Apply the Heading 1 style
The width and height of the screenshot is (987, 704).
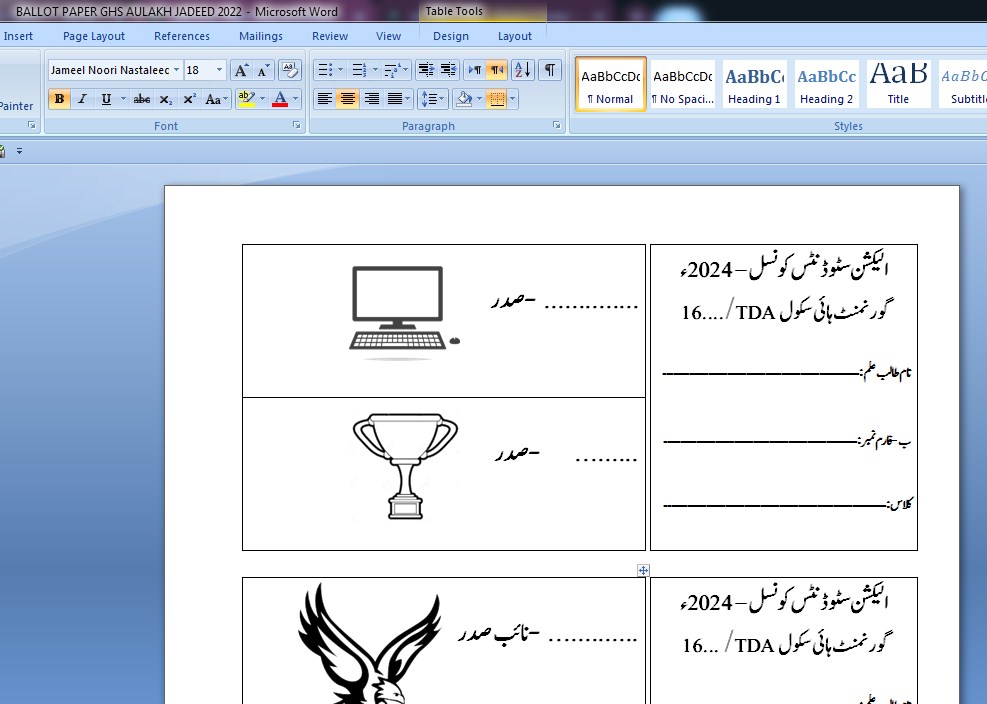coord(754,84)
